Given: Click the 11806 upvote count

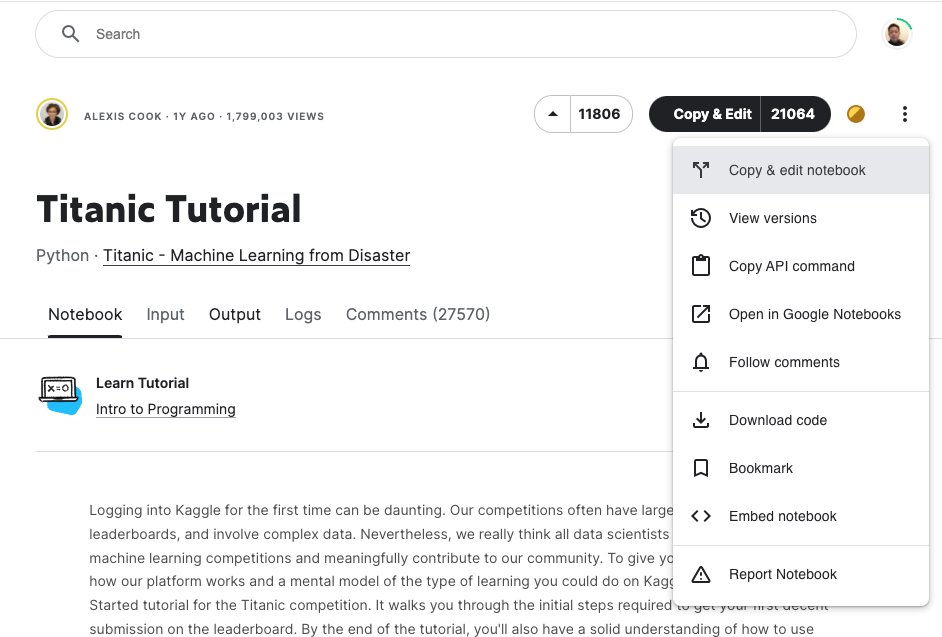Looking at the screenshot, I should pos(600,114).
